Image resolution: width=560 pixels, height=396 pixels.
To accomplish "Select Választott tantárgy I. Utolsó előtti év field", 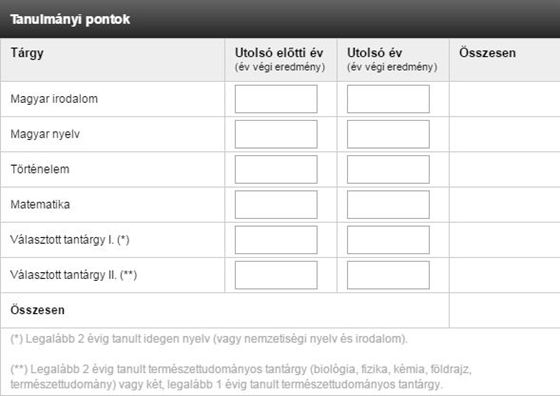I will click(276, 240).
